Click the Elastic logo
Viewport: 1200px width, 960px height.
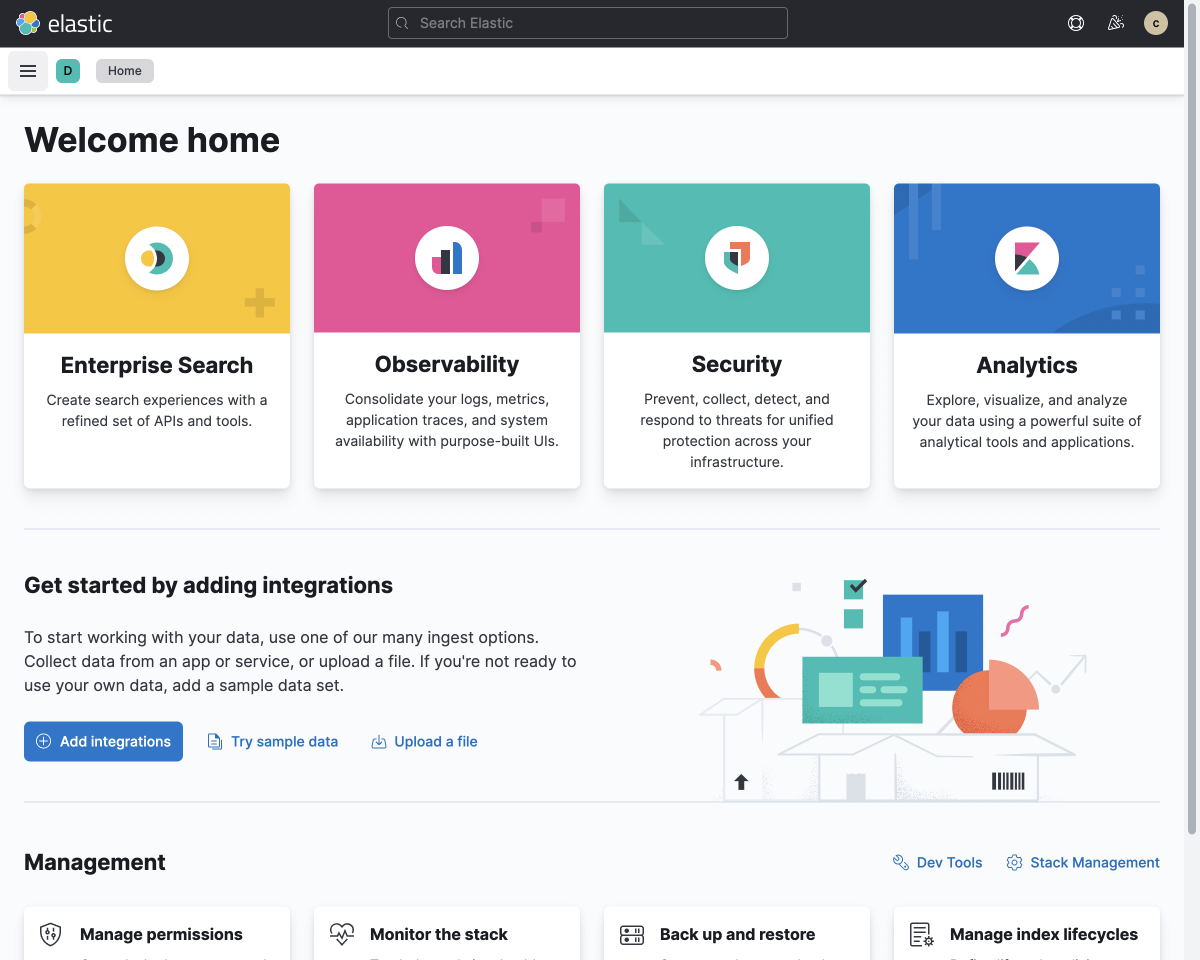[x=28, y=23]
